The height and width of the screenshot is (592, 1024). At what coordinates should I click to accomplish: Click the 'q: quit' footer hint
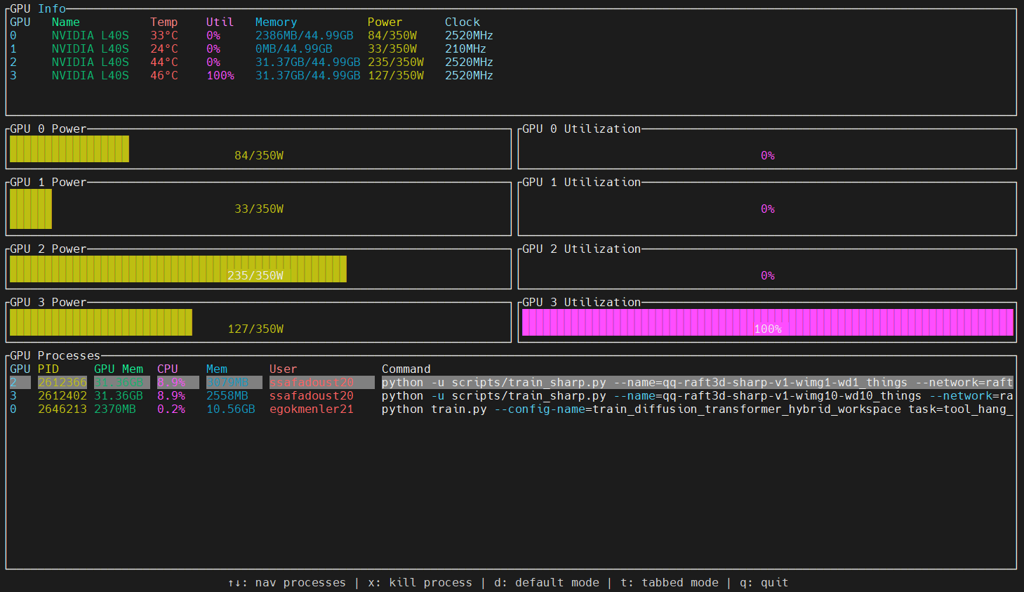[764, 582]
